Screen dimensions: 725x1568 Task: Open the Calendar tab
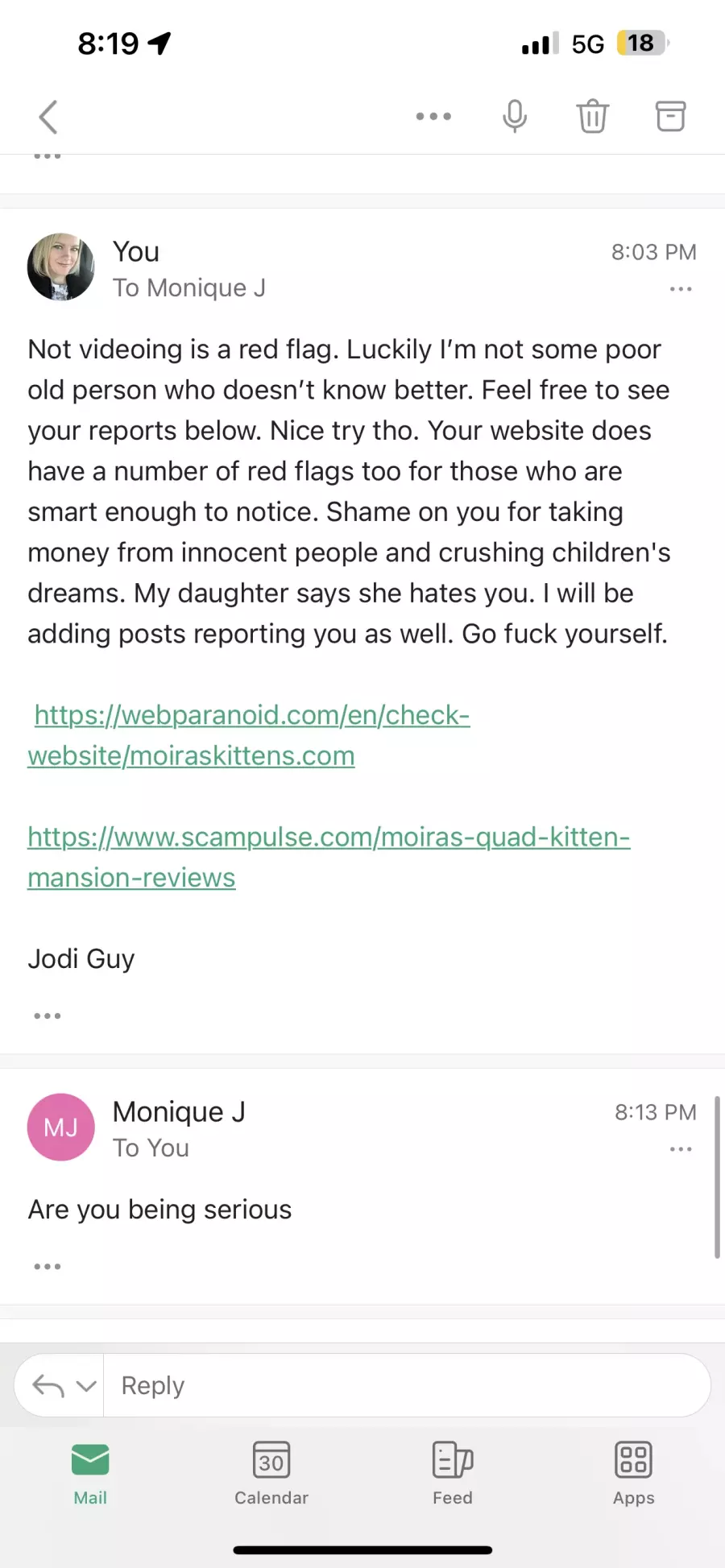271,1473
